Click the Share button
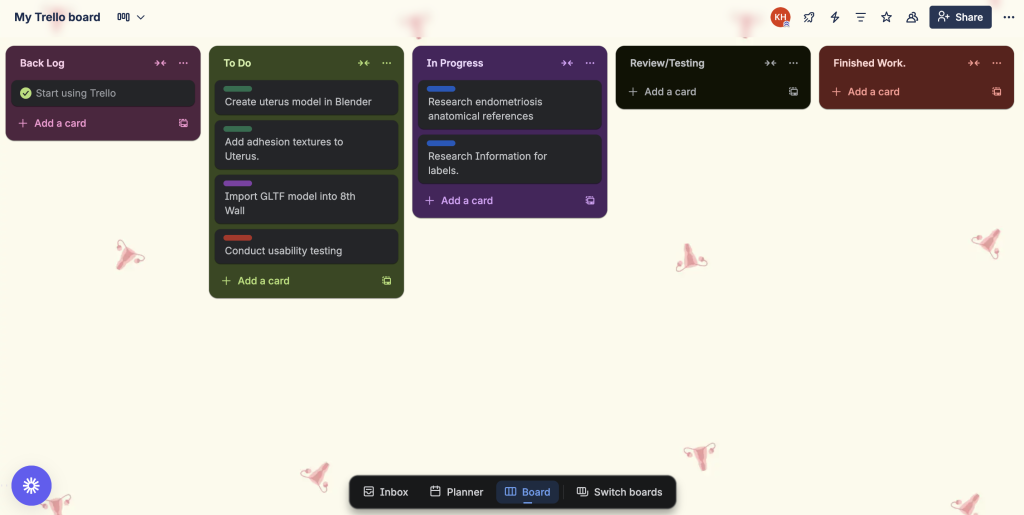The width and height of the screenshot is (1024, 515). pyautogui.click(x=960, y=17)
